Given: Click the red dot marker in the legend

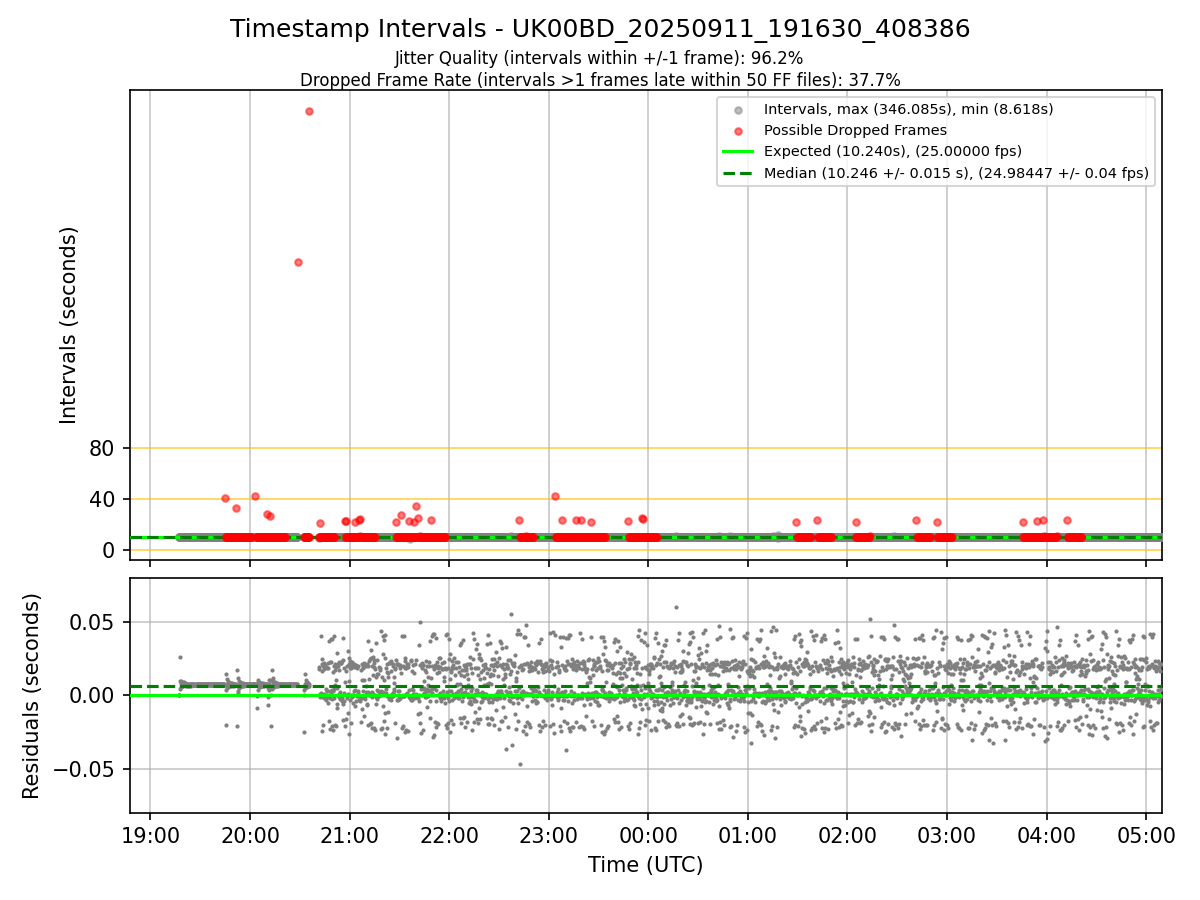Looking at the screenshot, I should pos(738,131).
